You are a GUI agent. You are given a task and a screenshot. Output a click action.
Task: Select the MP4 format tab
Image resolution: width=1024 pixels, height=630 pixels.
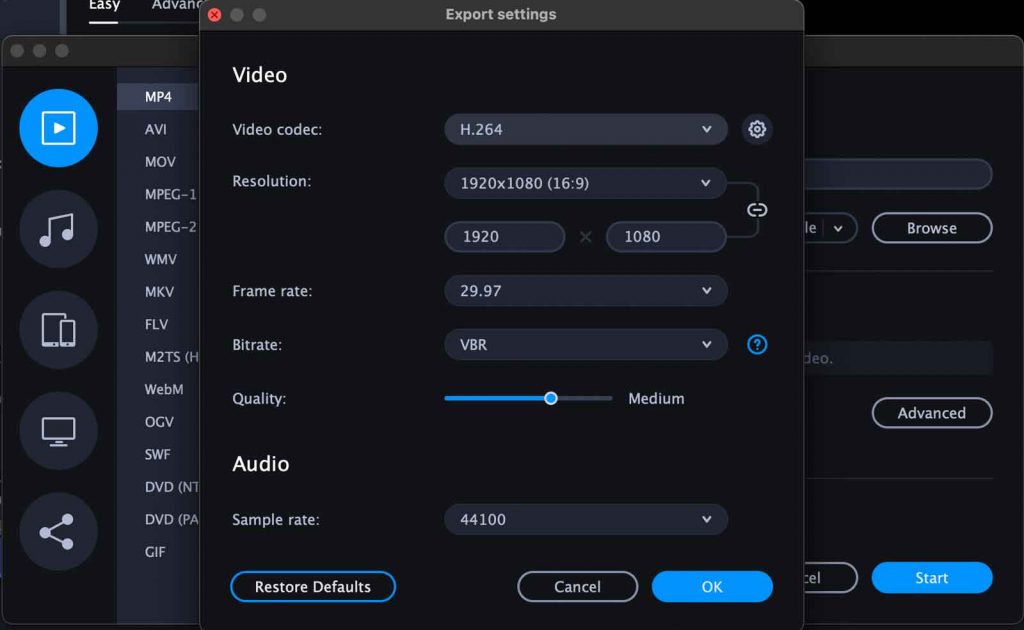[x=158, y=96]
